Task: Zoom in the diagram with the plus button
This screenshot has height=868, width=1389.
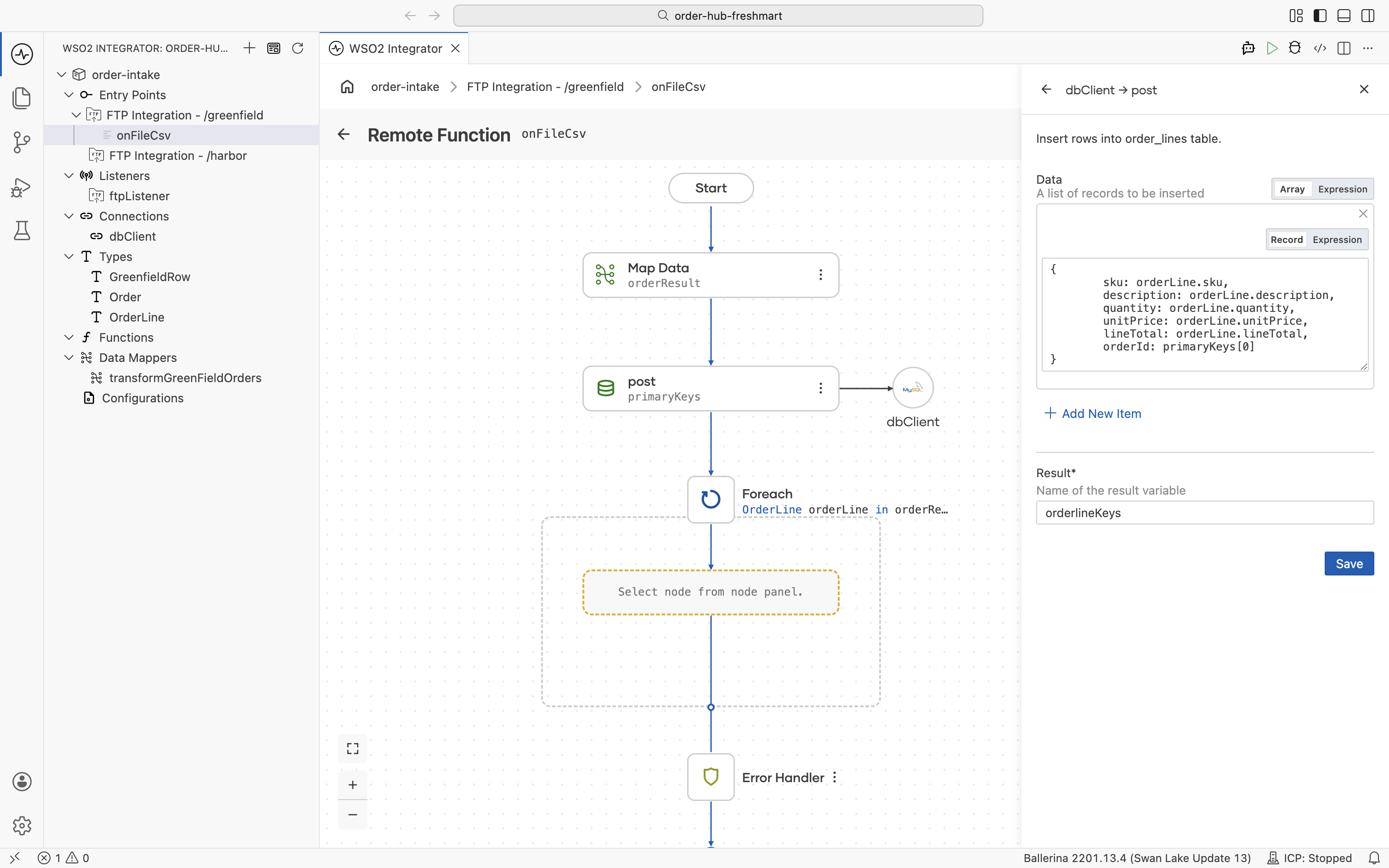Action: click(352, 785)
